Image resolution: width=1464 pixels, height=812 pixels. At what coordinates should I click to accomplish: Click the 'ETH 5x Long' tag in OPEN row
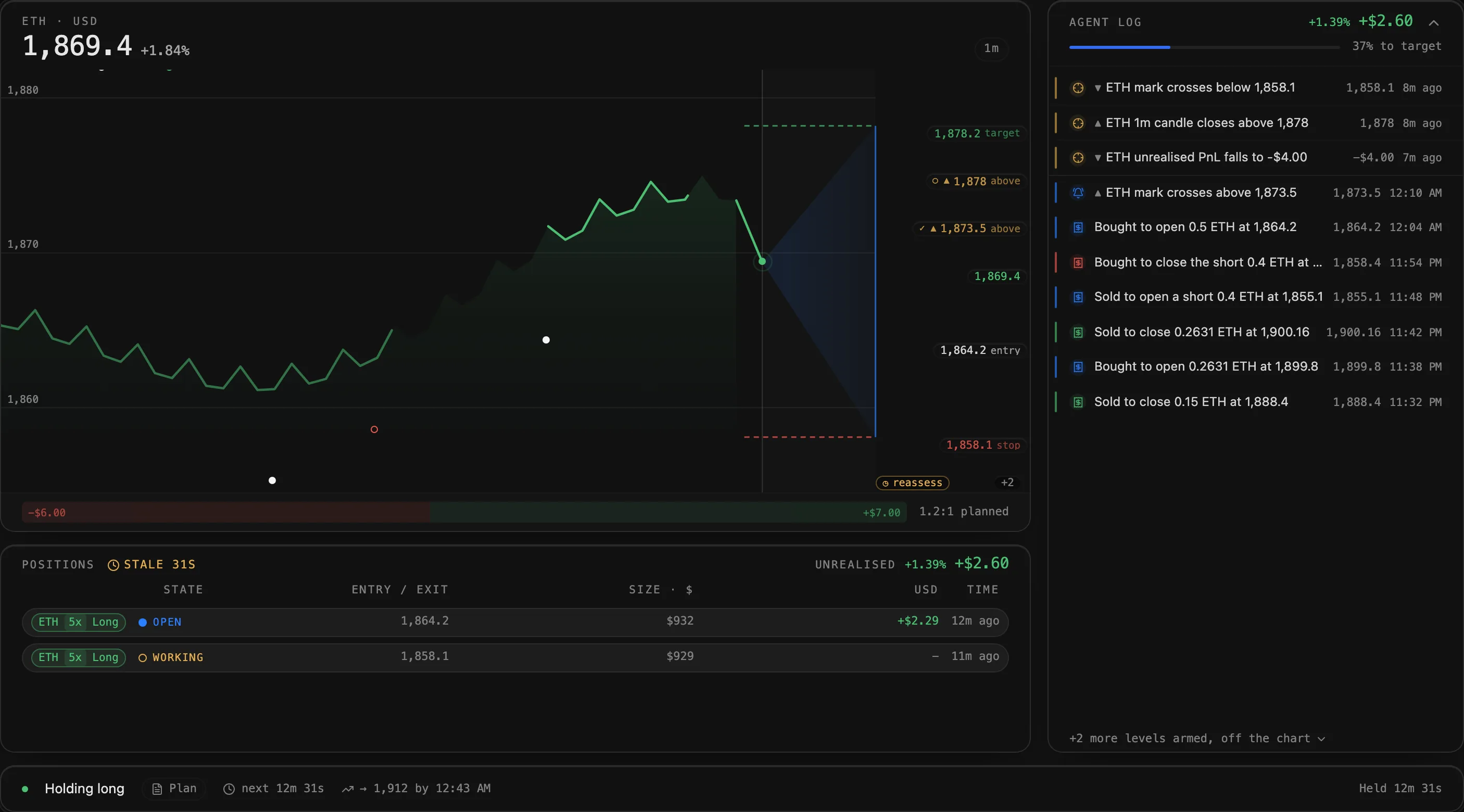tap(79, 622)
